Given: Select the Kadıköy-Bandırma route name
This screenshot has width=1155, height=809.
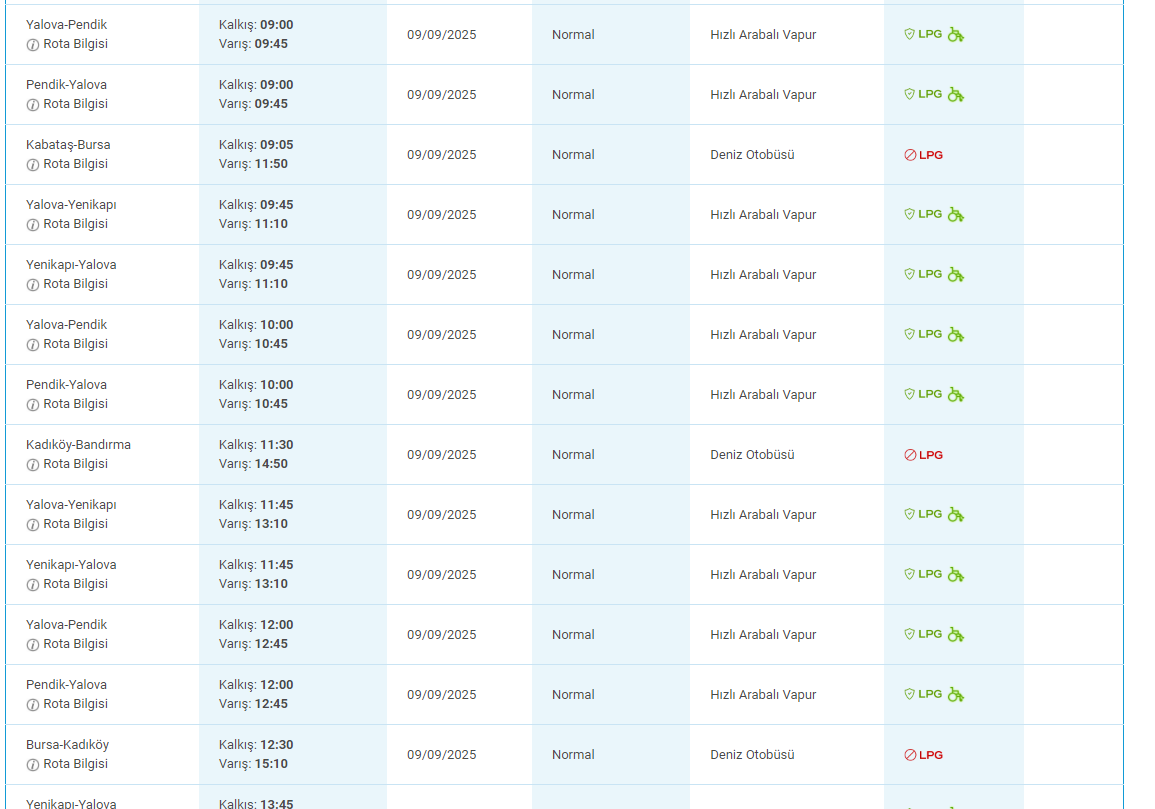Looking at the screenshot, I should click(x=78, y=445).
